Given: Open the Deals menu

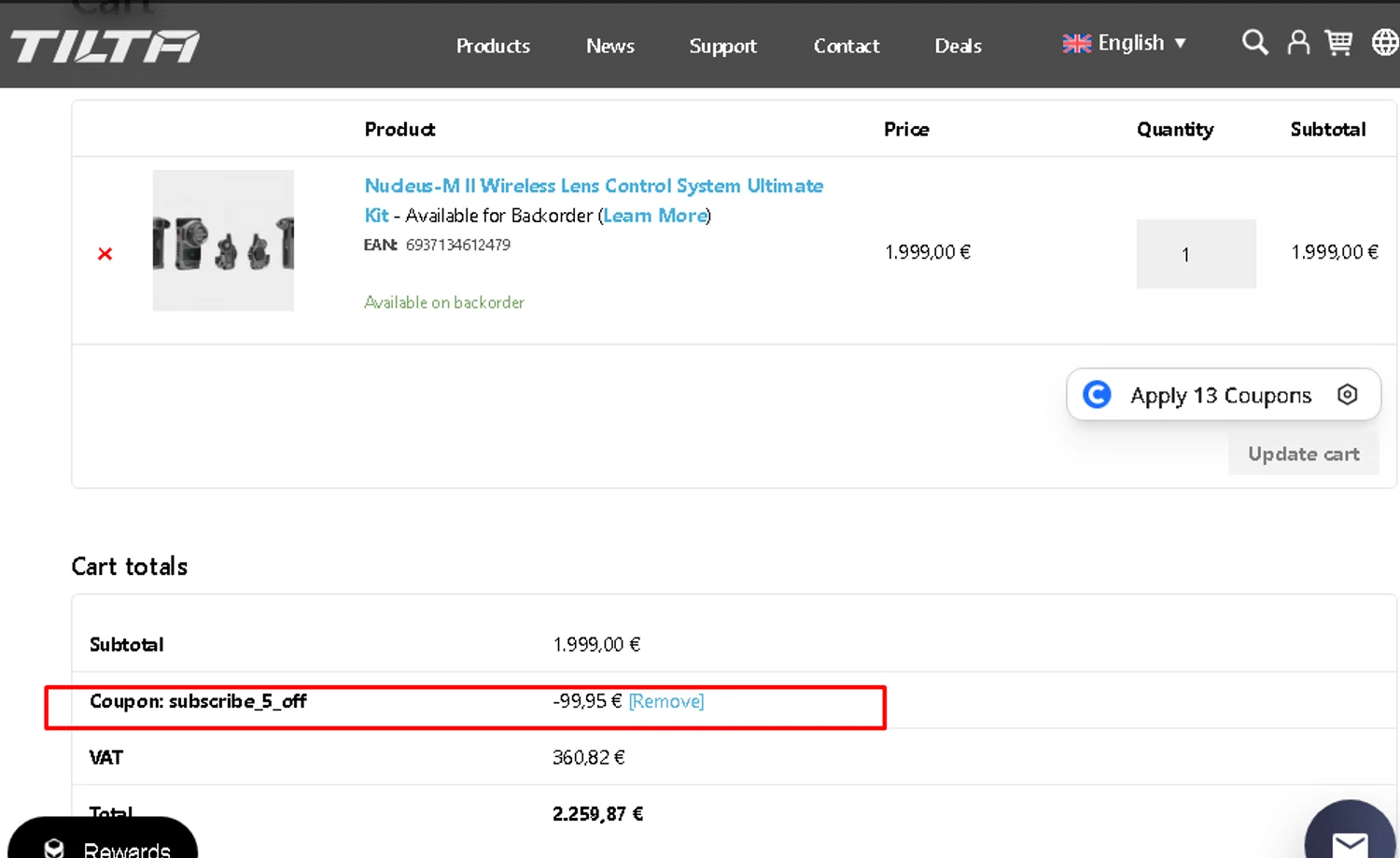Looking at the screenshot, I should tap(958, 46).
